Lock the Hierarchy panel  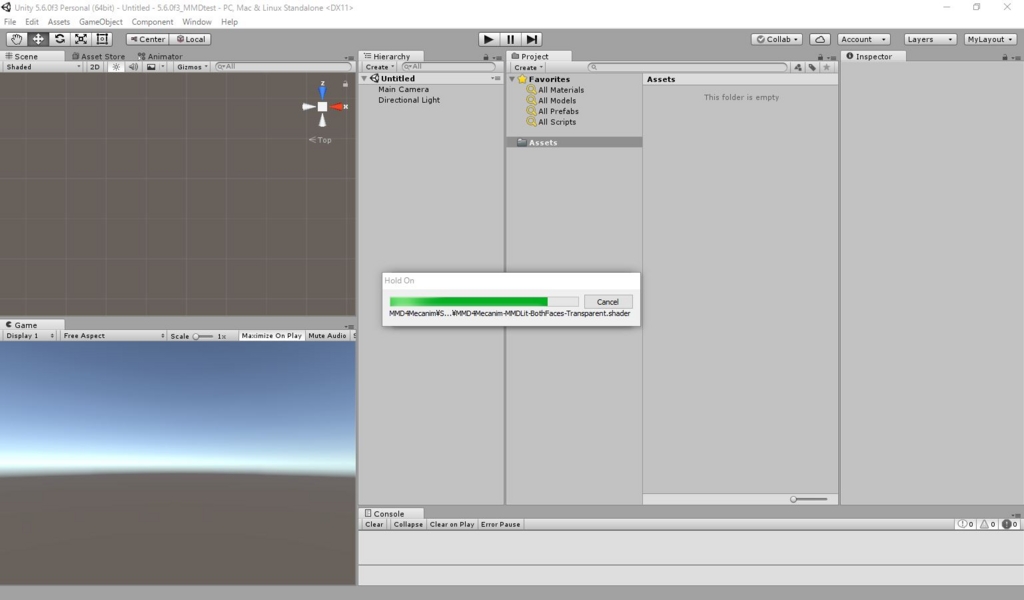[485, 57]
